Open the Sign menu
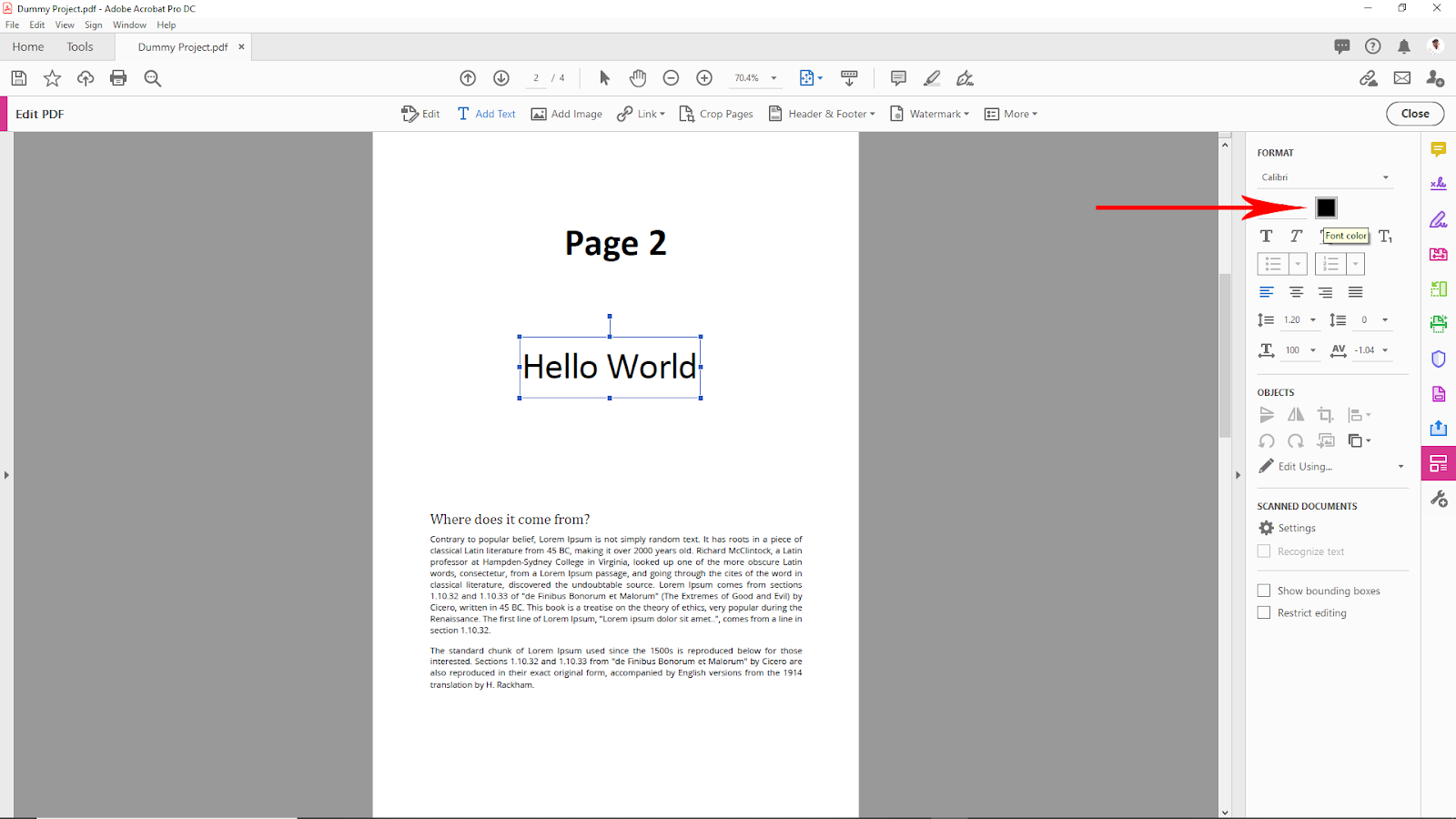 (94, 25)
